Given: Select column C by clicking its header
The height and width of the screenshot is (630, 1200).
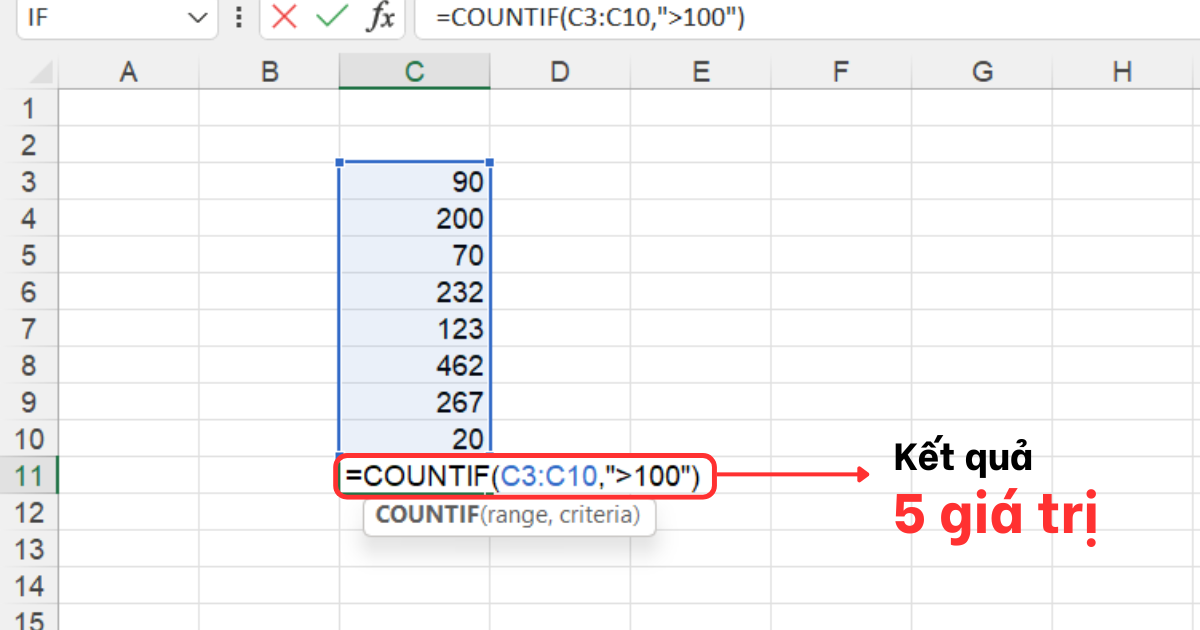Looking at the screenshot, I should coord(414,71).
